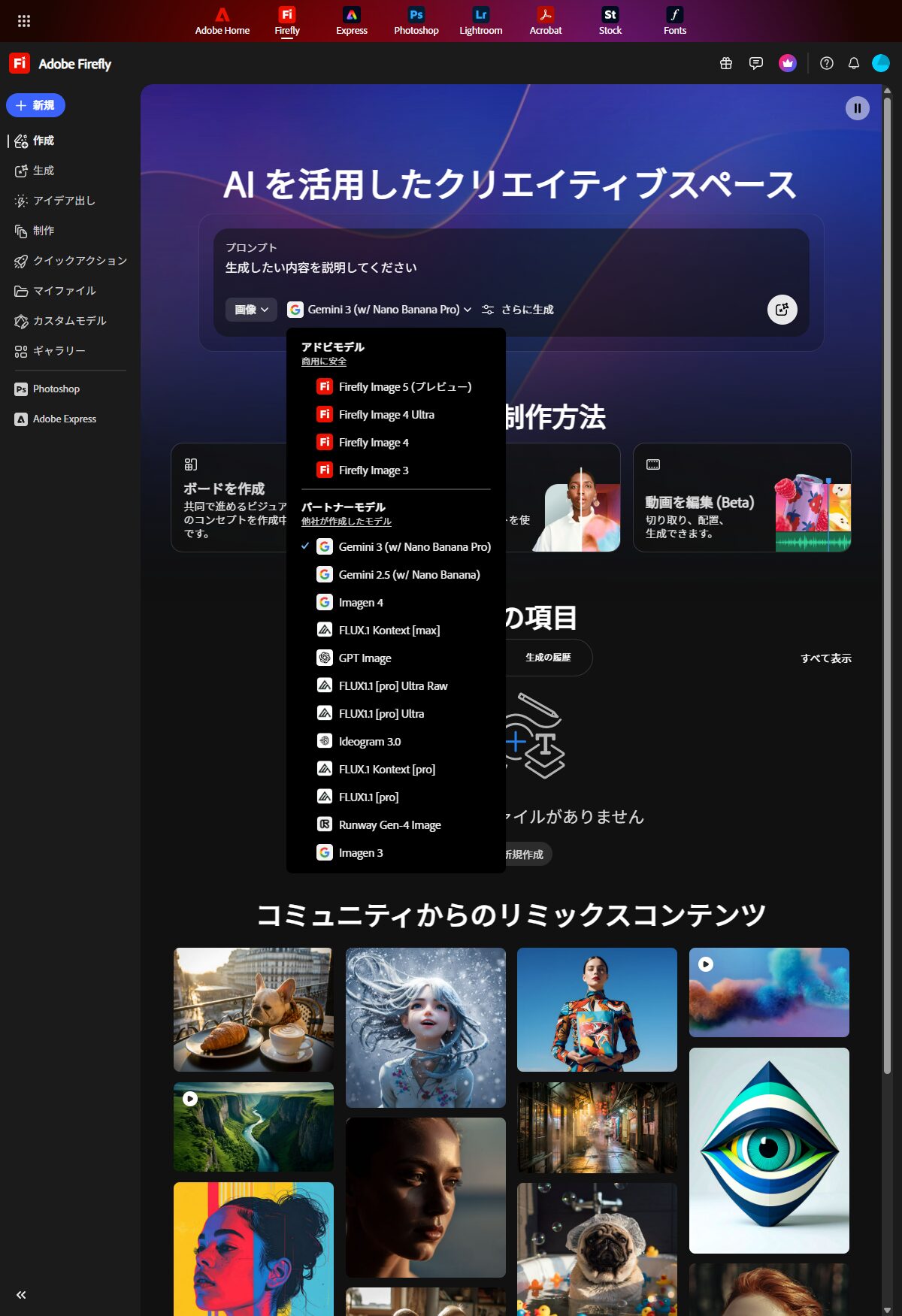Click the 新規 create button
The width and height of the screenshot is (902, 1316).
point(35,105)
